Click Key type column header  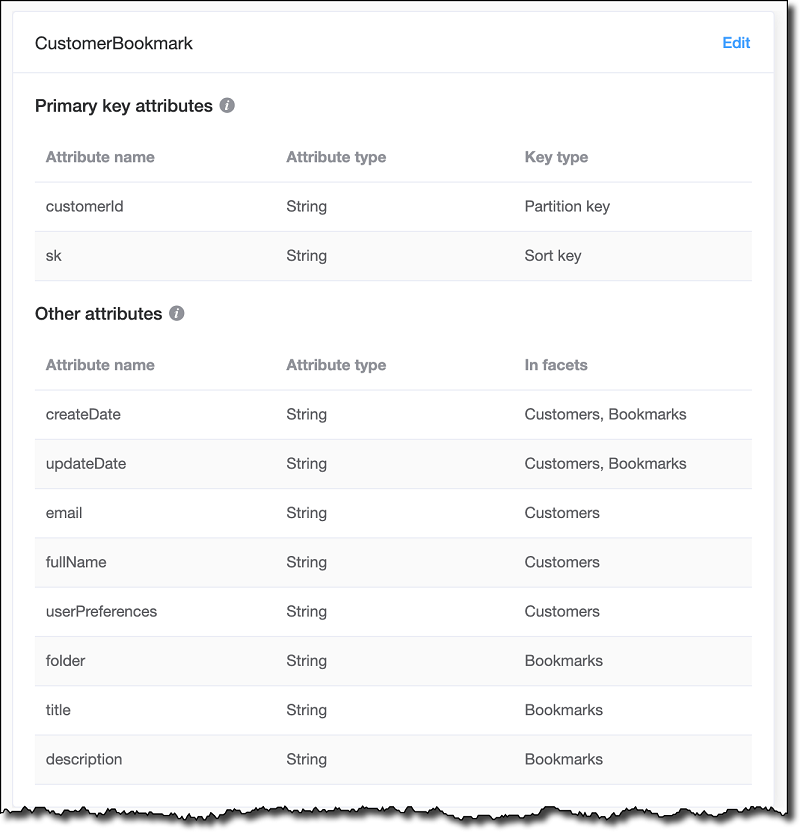click(x=556, y=157)
